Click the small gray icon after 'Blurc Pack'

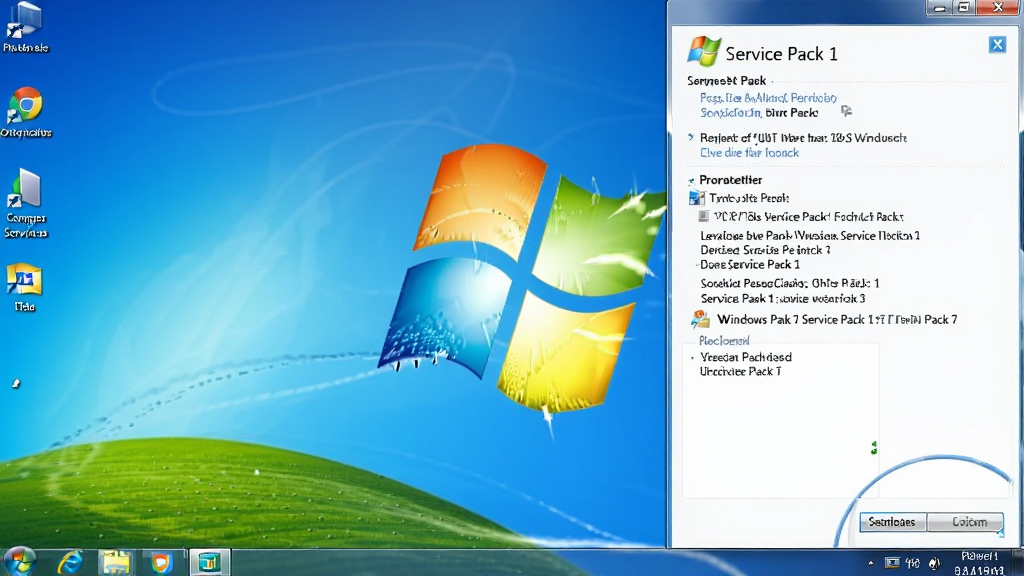tap(846, 111)
